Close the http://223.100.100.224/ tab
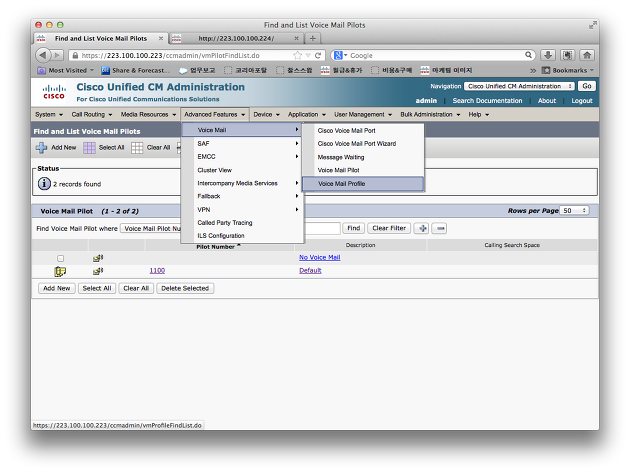630x473 pixels. coord(297,38)
